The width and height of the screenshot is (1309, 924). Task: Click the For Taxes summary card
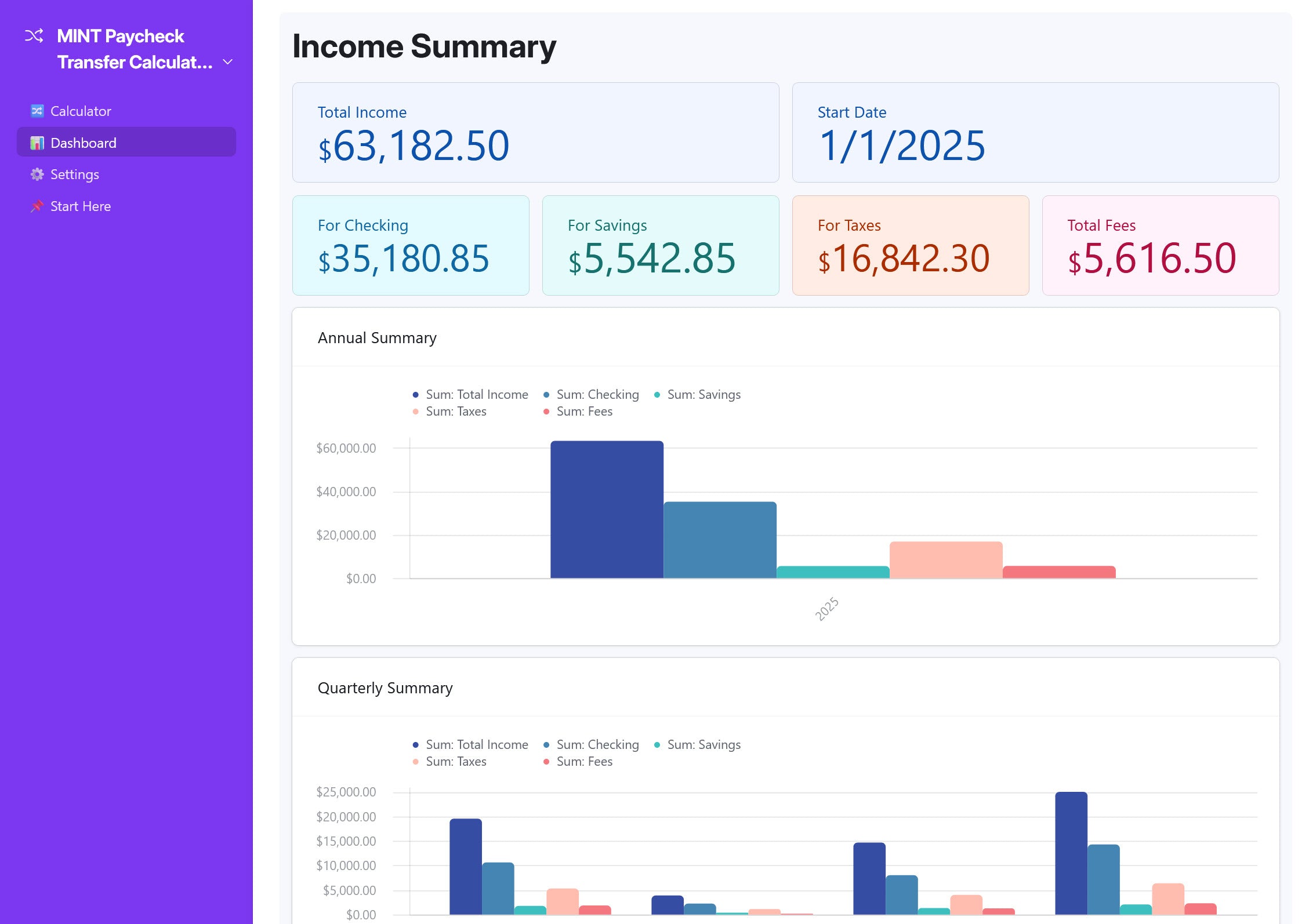[910, 246]
